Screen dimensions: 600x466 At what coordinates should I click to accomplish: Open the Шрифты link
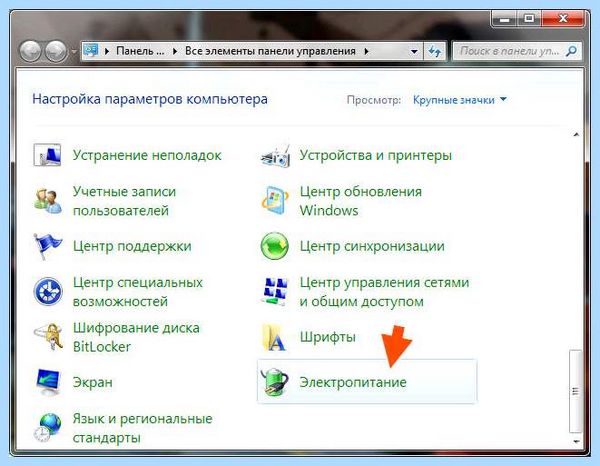coord(328,337)
